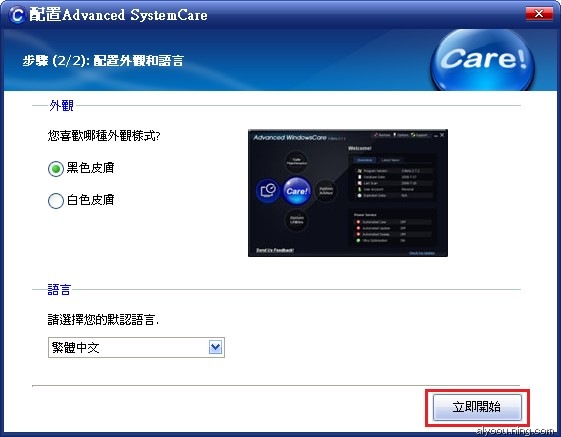Click the 立即開始 button
561x437 pixels.
[477, 407]
